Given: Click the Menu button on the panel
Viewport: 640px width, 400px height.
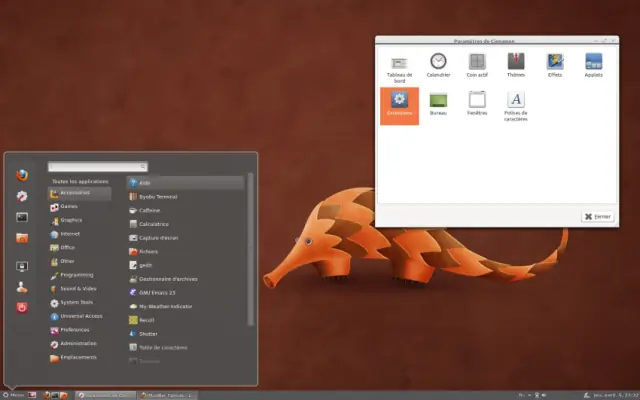Looking at the screenshot, I should (13, 395).
